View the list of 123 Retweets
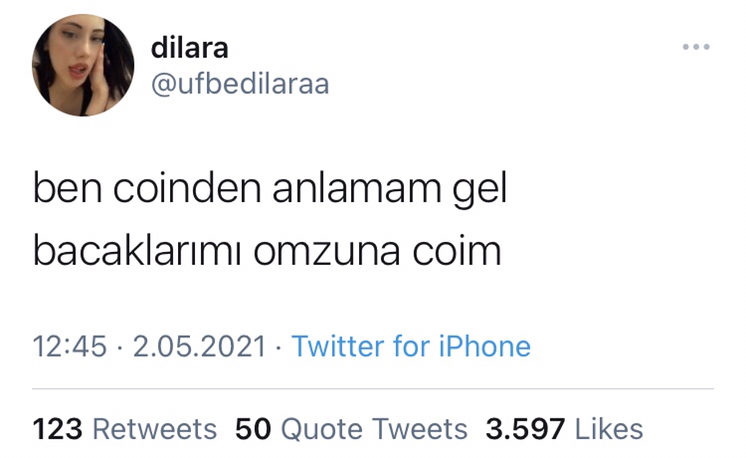The image size is (746, 458). [125, 429]
